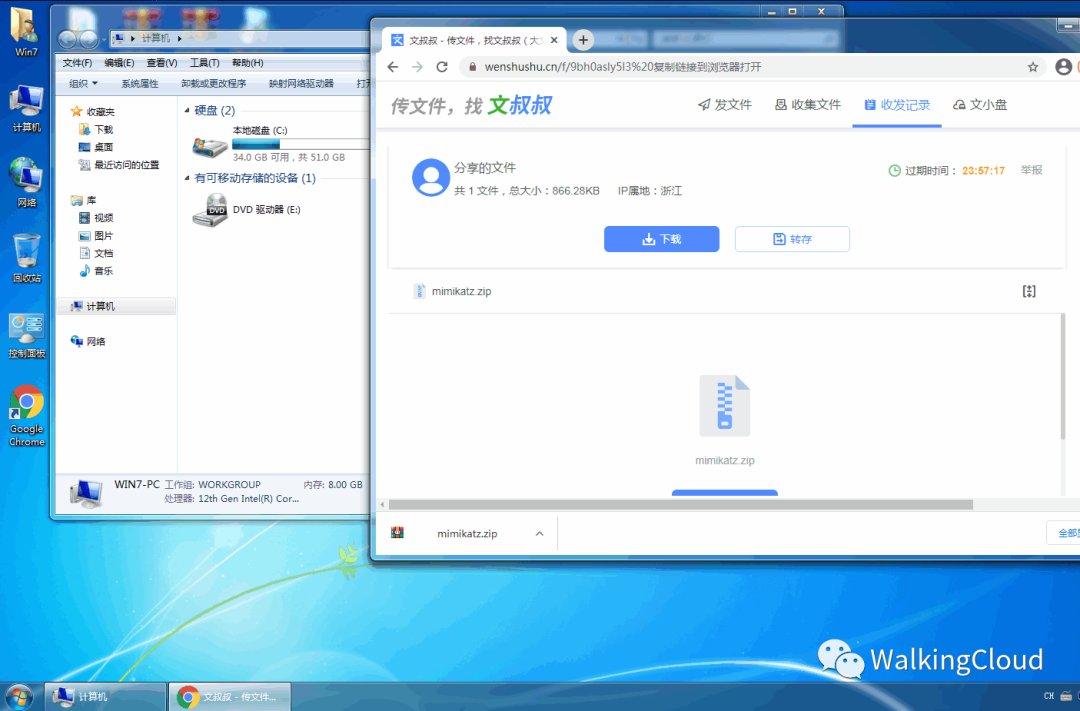
Task: Open the 工具(T) menu in Explorer
Action: [205, 63]
